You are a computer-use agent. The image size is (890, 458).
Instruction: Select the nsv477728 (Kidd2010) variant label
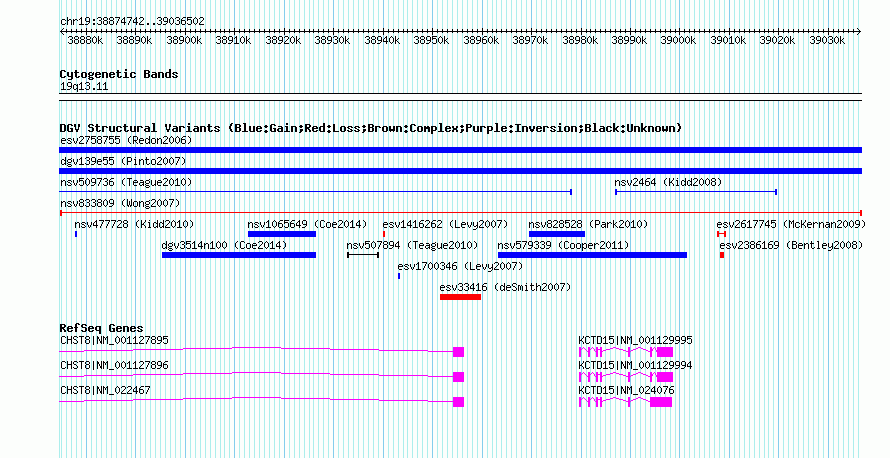pos(134,224)
